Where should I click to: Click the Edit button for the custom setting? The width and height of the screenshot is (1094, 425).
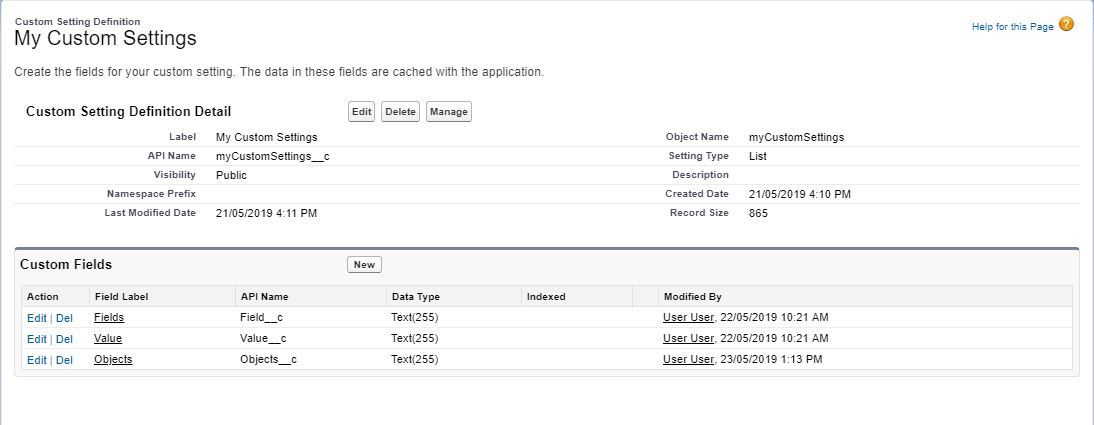point(361,112)
